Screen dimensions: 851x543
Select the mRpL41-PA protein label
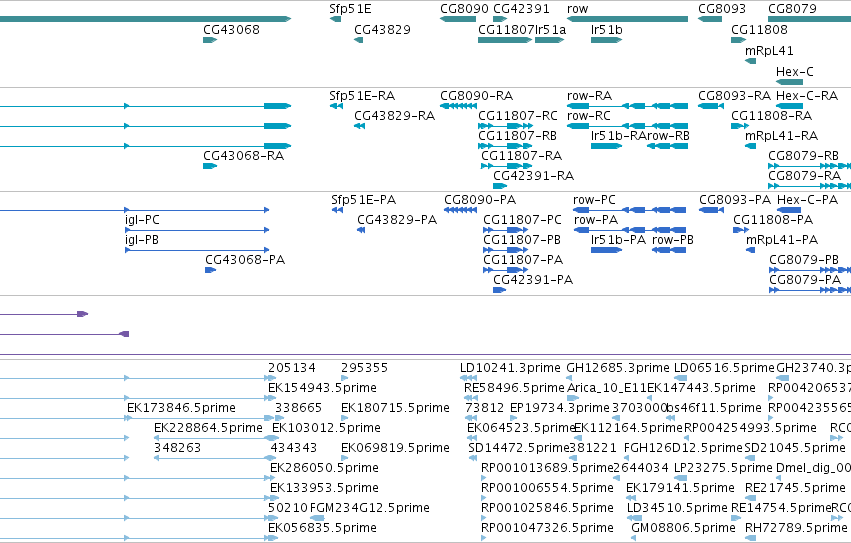(x=782, y=240)
